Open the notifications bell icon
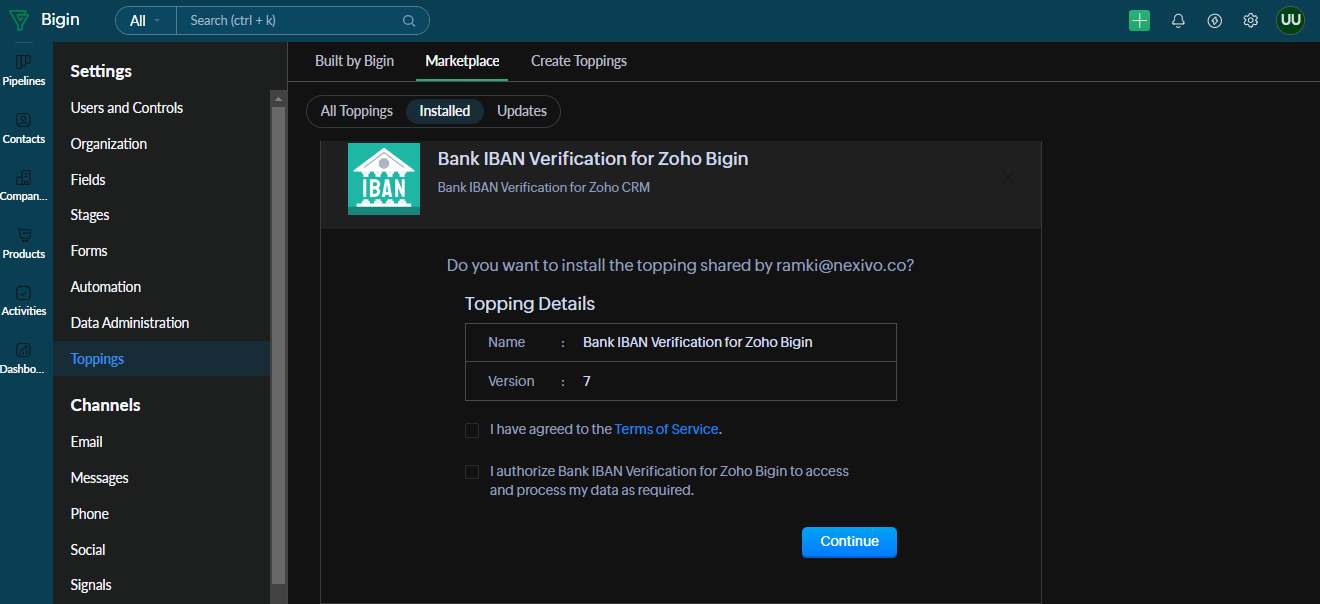 (x=1178, y=20)
